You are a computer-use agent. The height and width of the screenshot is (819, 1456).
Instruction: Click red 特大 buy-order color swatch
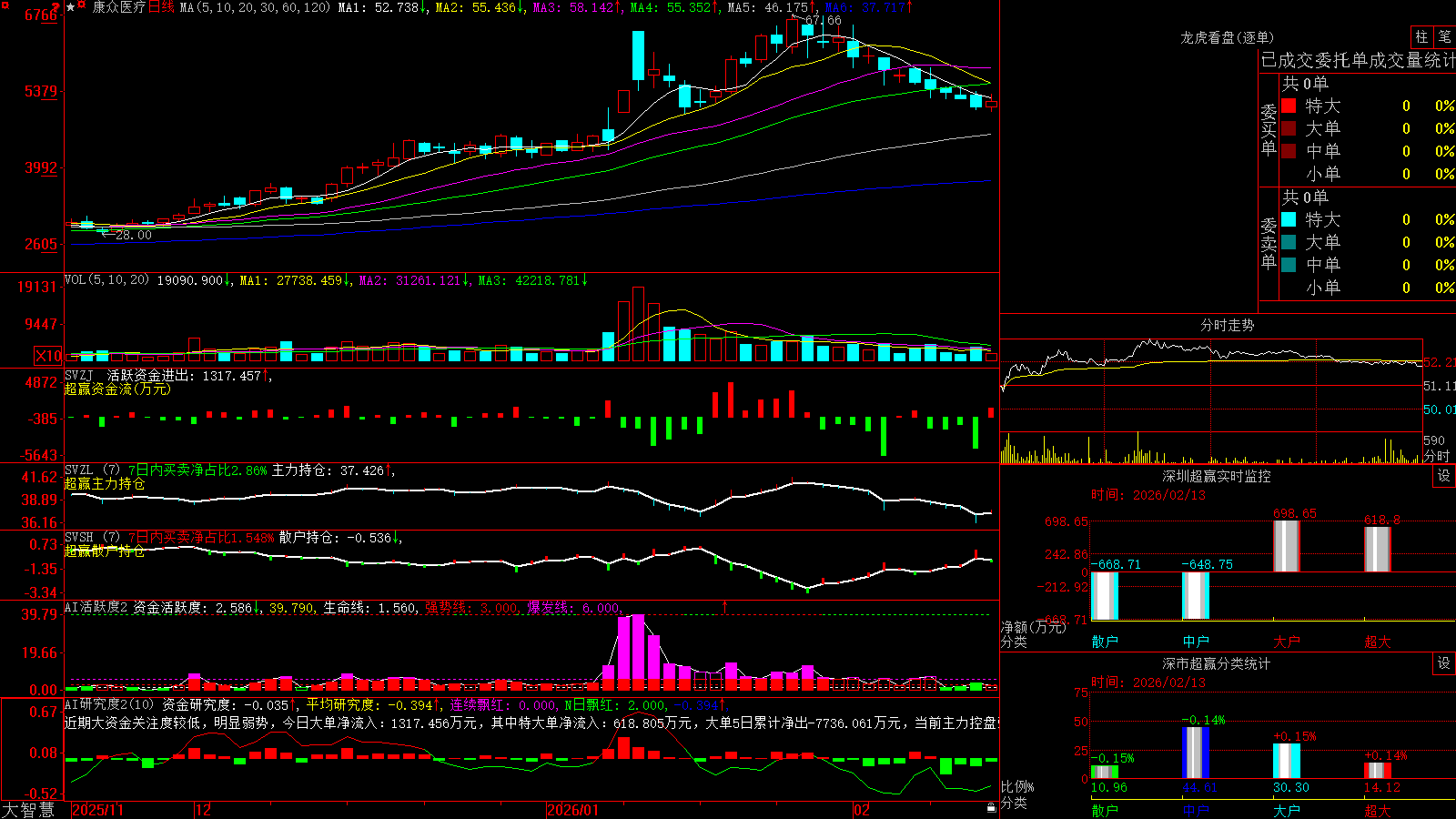click(x=1289, y=106)
